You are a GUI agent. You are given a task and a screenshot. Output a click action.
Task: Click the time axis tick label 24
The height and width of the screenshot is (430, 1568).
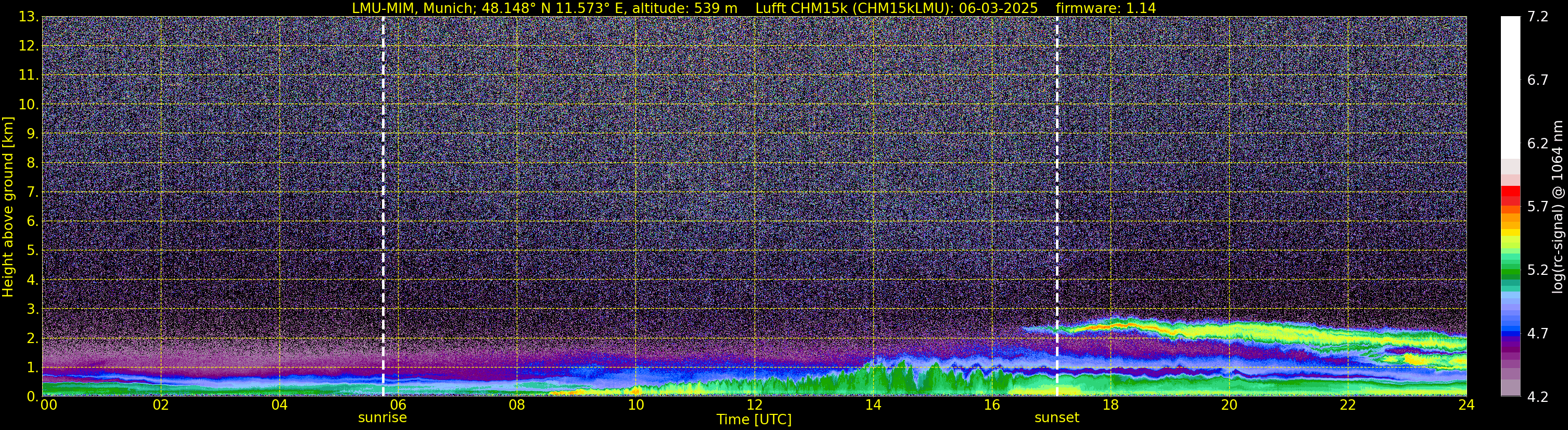(x=1467, y=406)
